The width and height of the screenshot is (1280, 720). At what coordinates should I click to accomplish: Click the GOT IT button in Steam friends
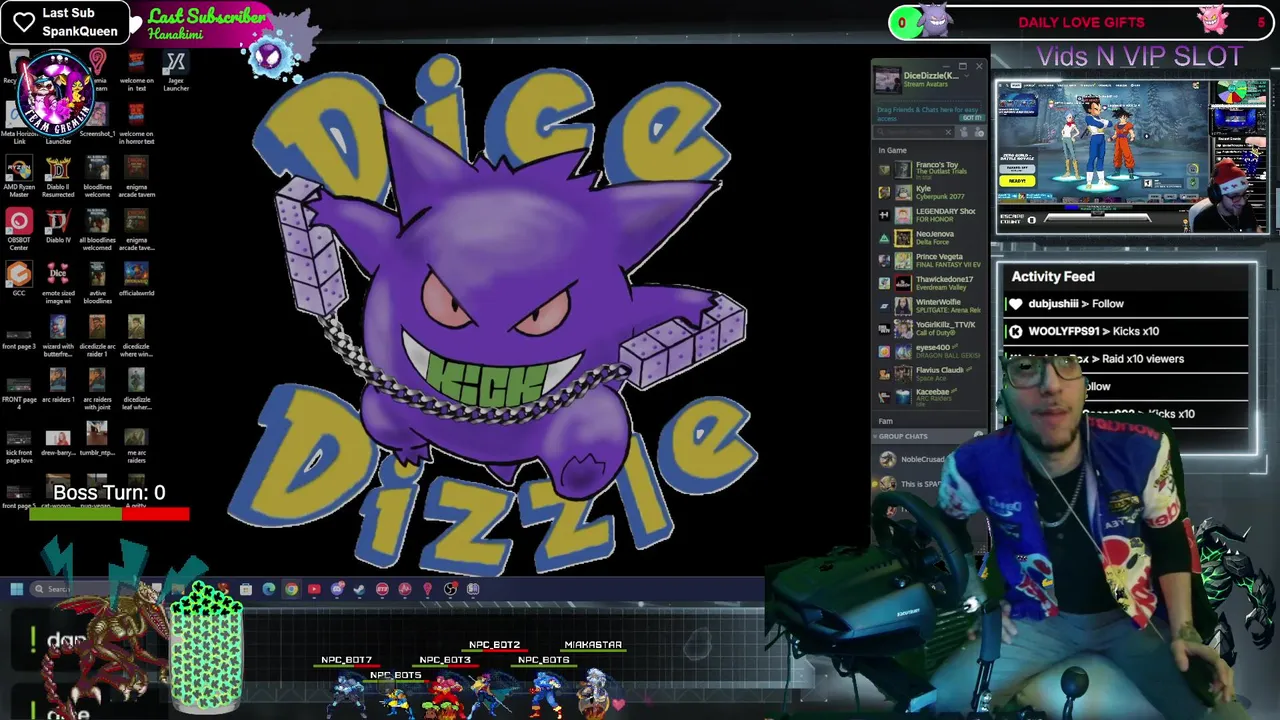pyautogui.click(x=972, y=117)
